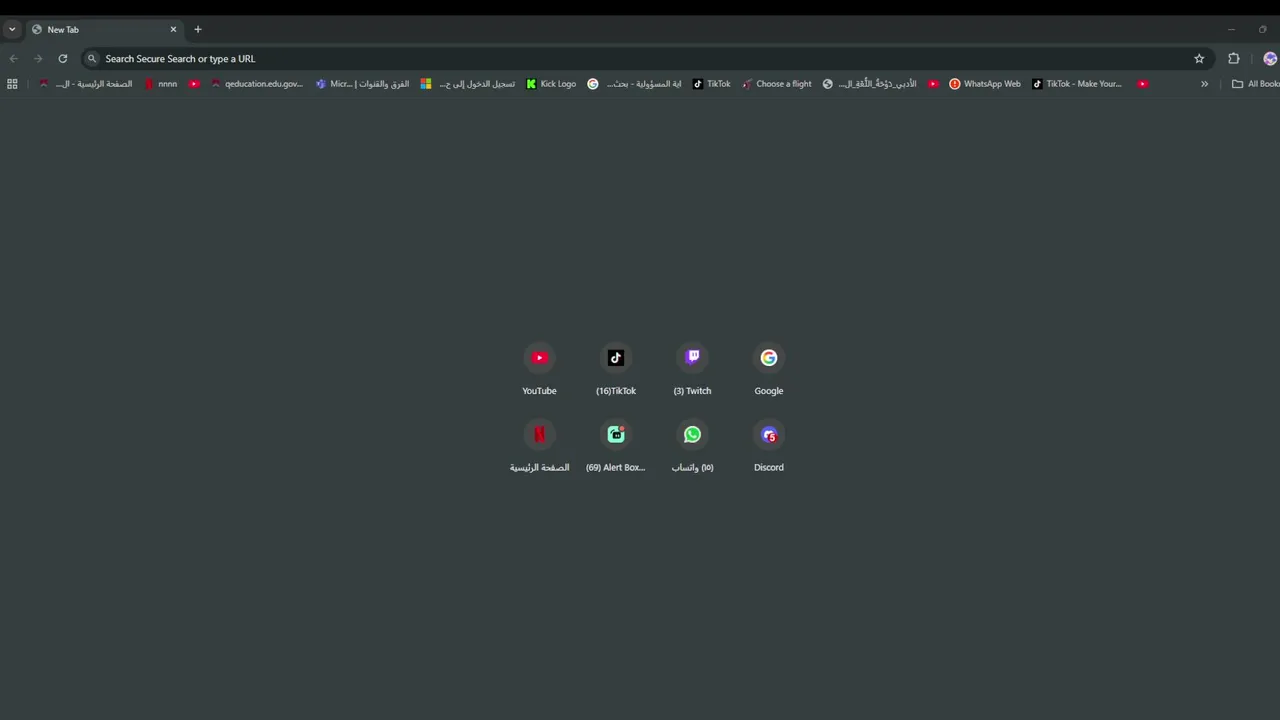
Task: Open the (3) Twitch shortcut tile
Action: click(x=692, y=369)
